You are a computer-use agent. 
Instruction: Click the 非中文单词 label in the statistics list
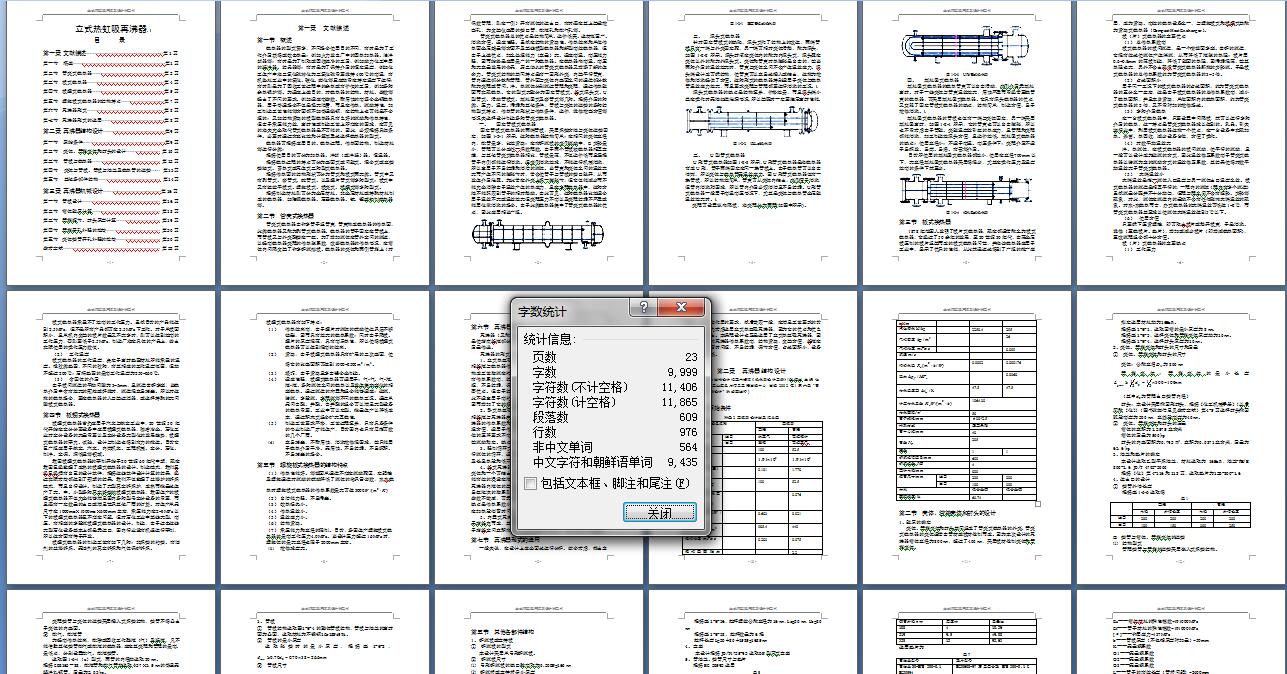click(563, 447)
